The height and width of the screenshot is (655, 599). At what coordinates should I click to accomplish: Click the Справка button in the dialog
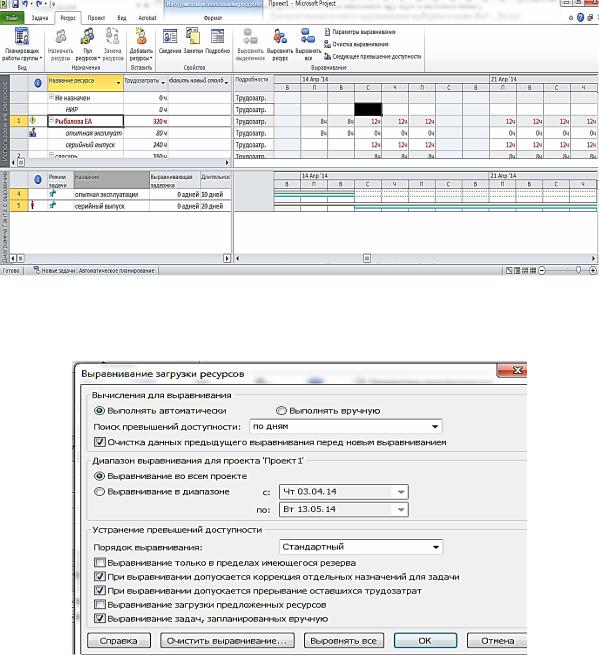(x=119, y=640)
